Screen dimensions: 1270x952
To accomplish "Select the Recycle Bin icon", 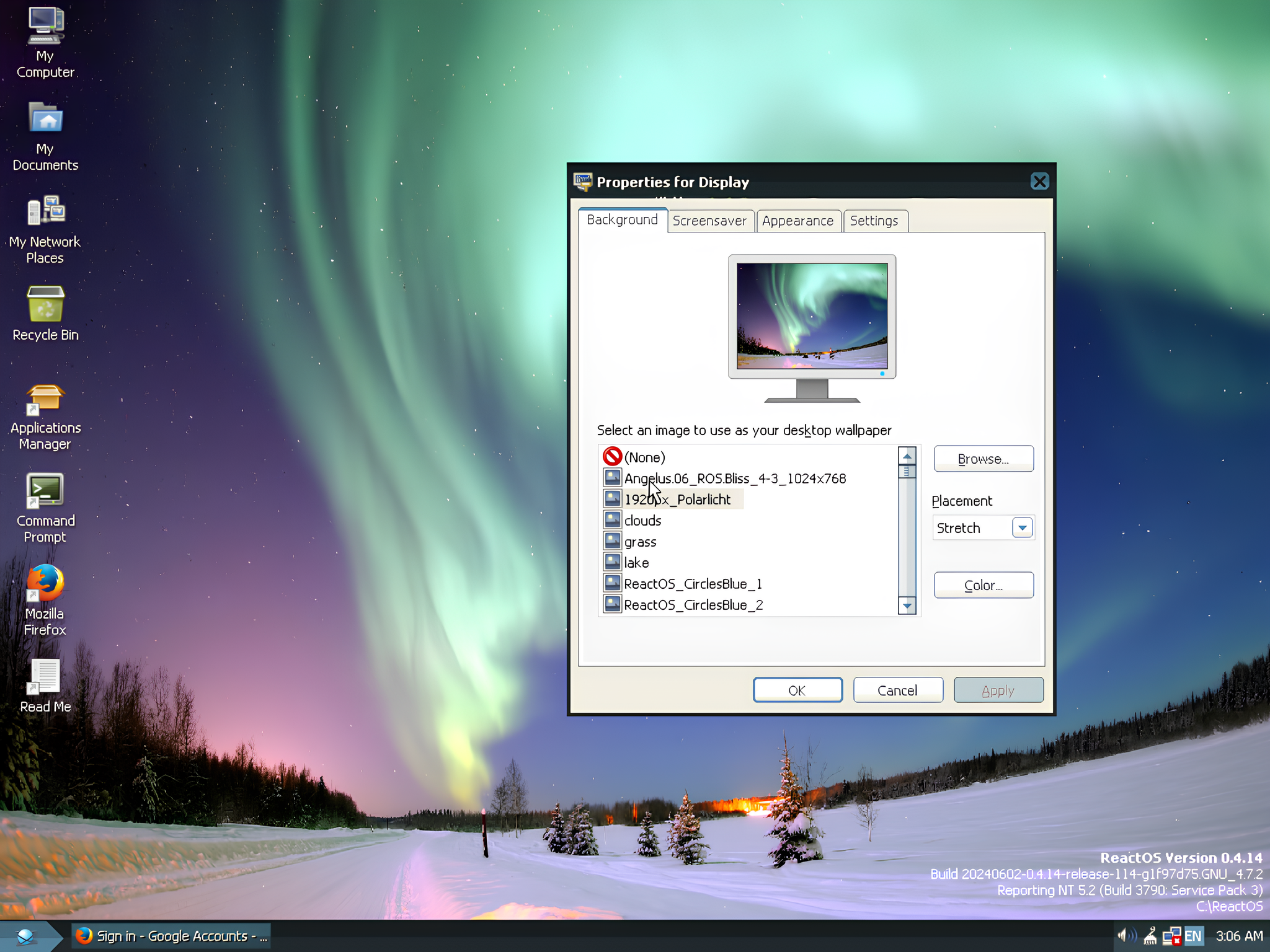I will click(x=45, y=313).
